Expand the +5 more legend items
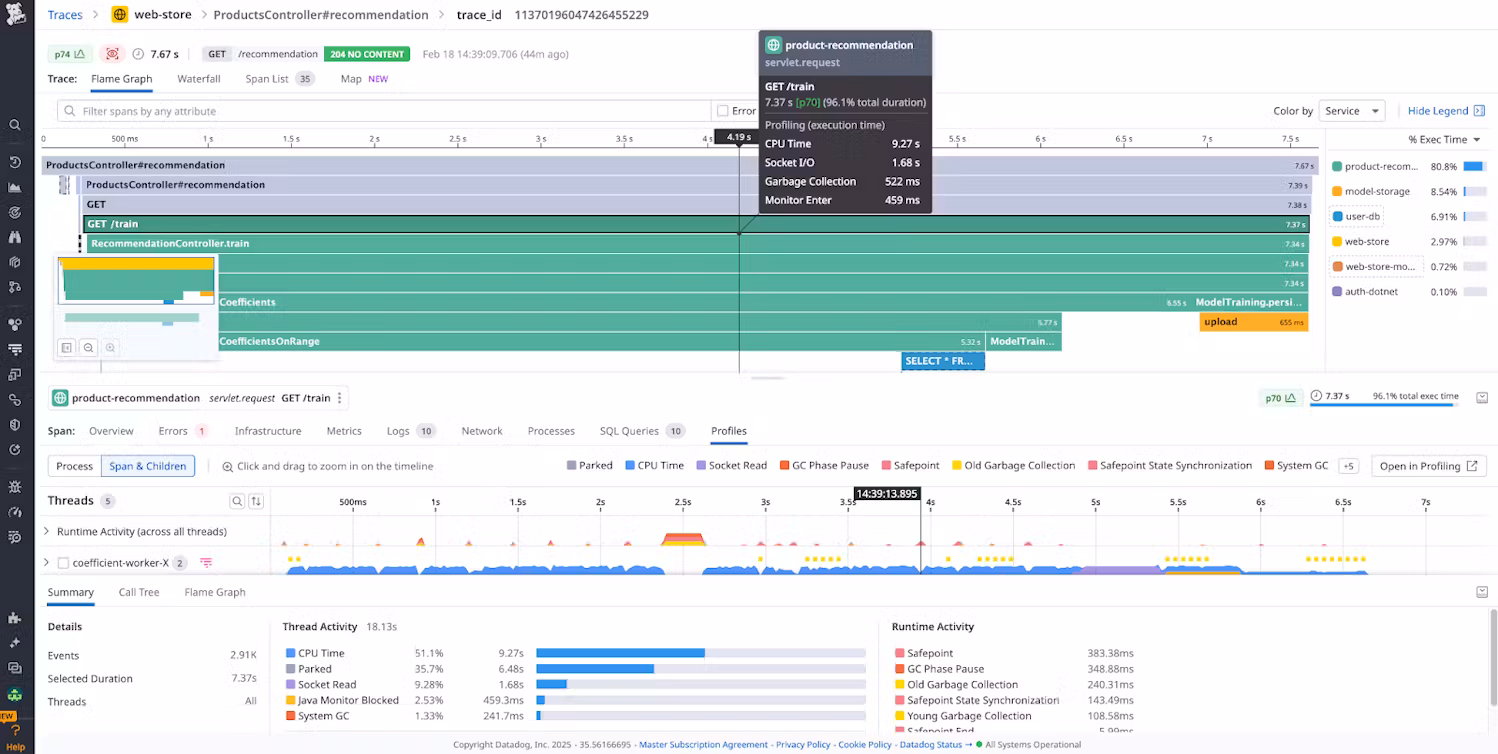The height and width of the screenshot is (754, 1498). (1348, 466)
